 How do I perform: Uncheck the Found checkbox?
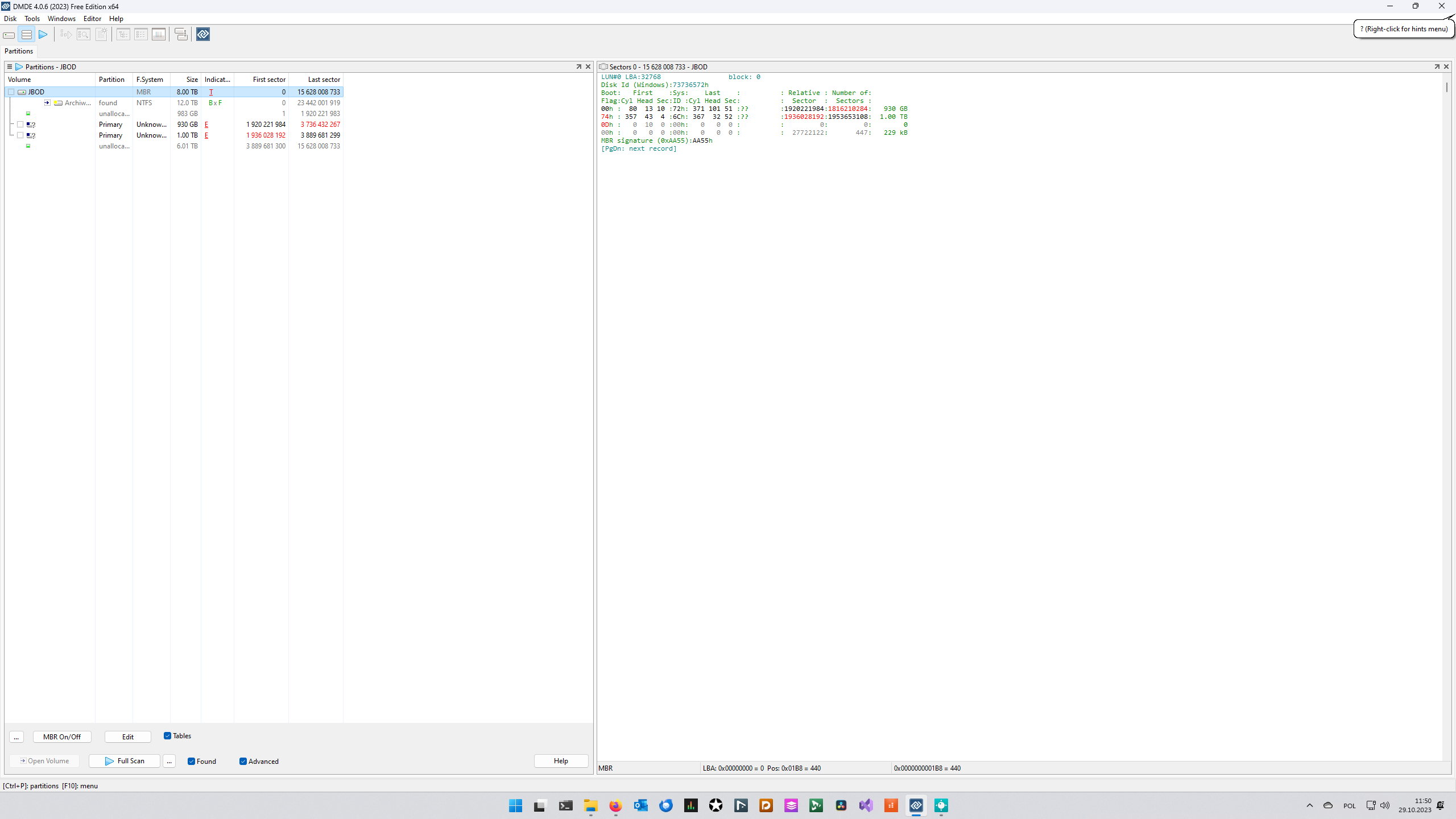[x=191, y=762]
